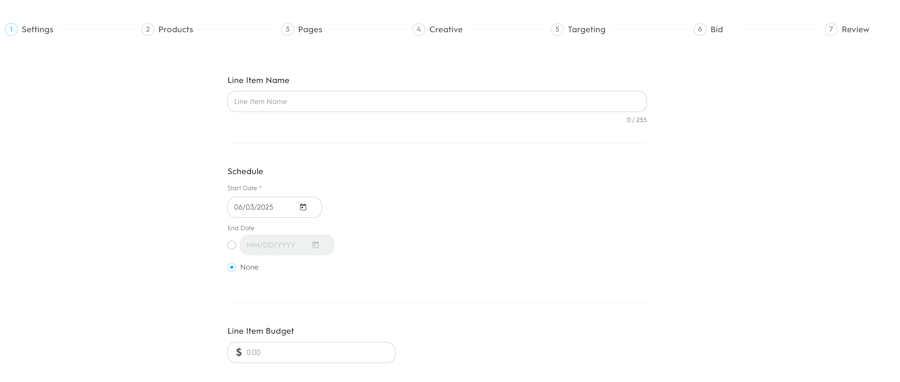The image size is (900, 382).
Task: Click the step 1 circle icon
Action: (x=11, y=29)
